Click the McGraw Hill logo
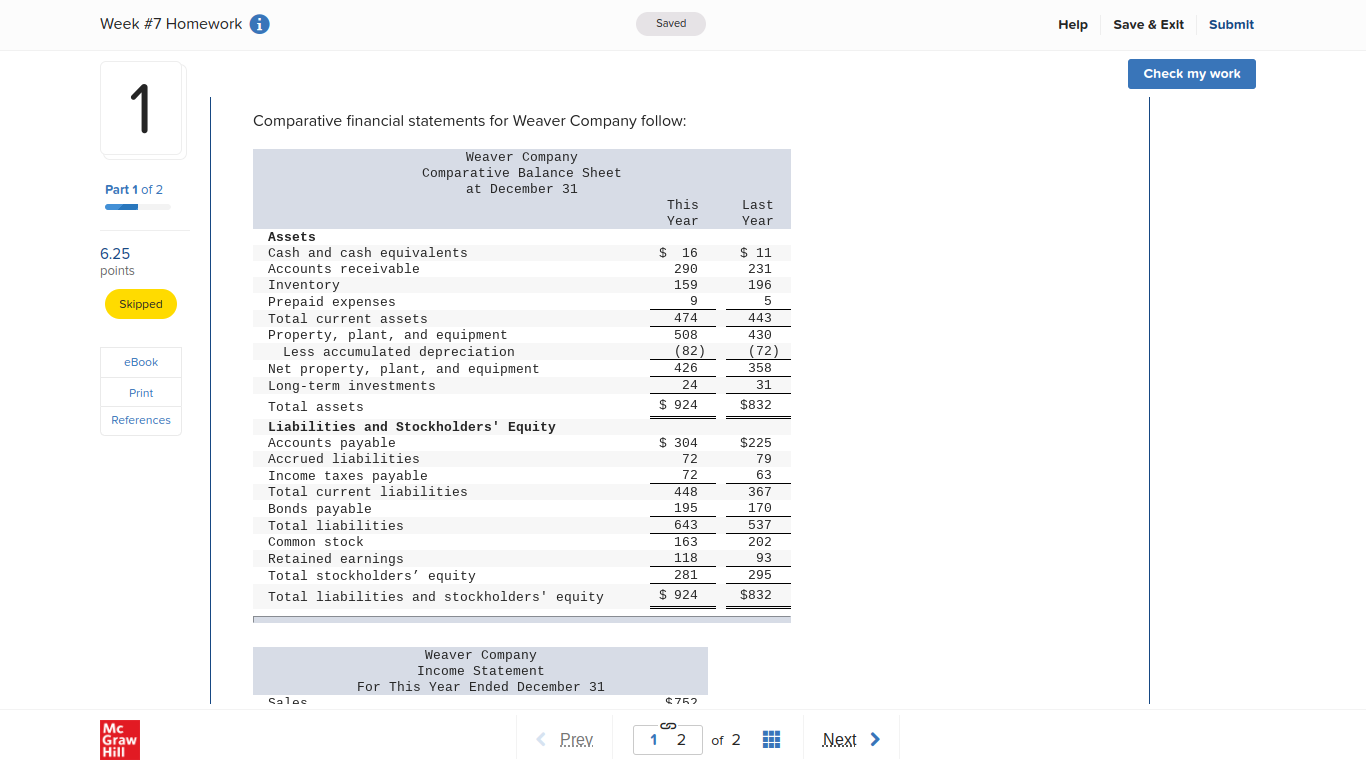1366x768 pixels. pos(119,739)
